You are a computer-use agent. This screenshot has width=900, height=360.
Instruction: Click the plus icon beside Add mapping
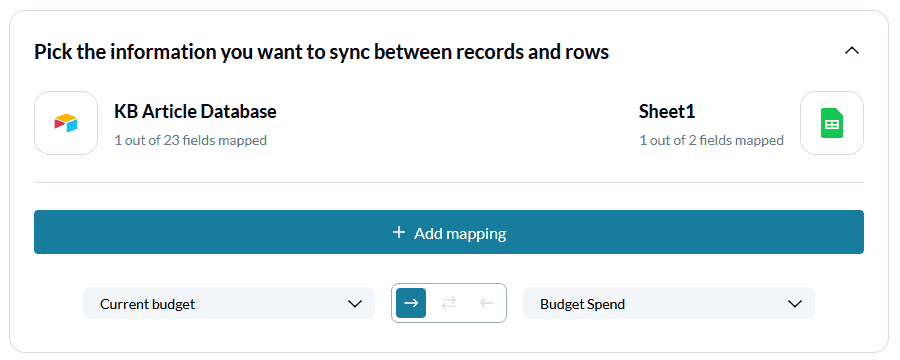click(398, 233)
